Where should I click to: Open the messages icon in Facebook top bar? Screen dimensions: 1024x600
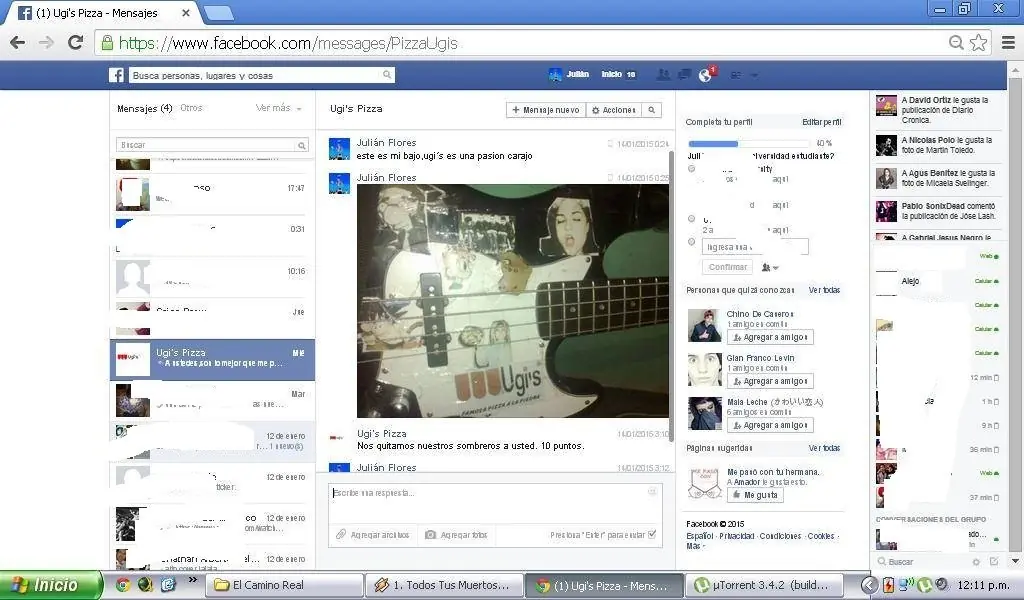[x=684, y=74]
